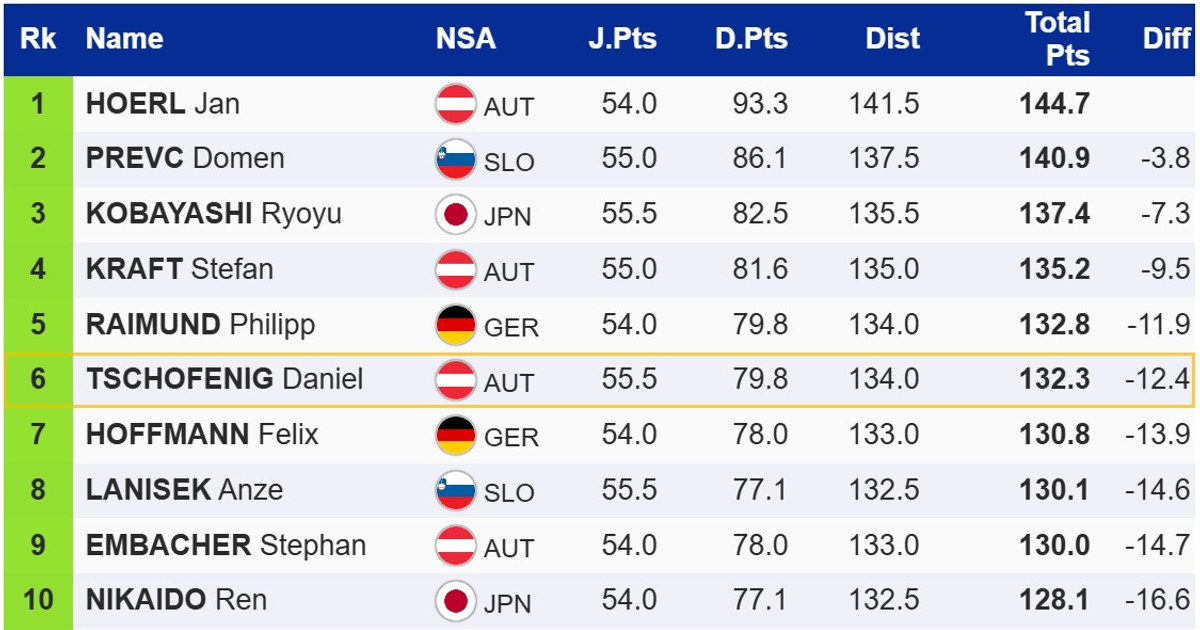Select PREVC Domen total points 140.9
Screen dimensions: 1200x630
click(x=1054, y=159)
